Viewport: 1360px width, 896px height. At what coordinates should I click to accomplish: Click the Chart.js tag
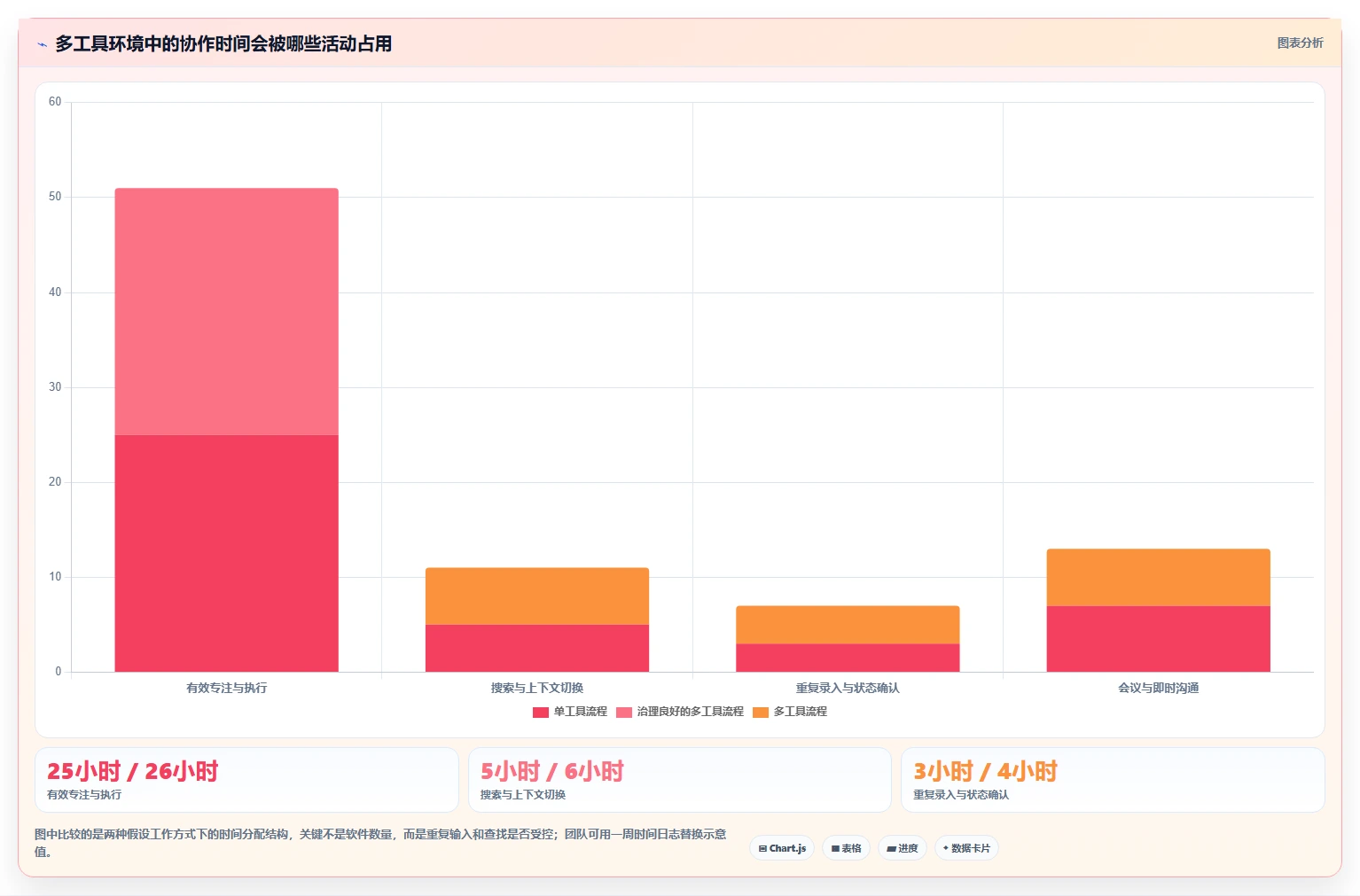click(x=782, y=848)
